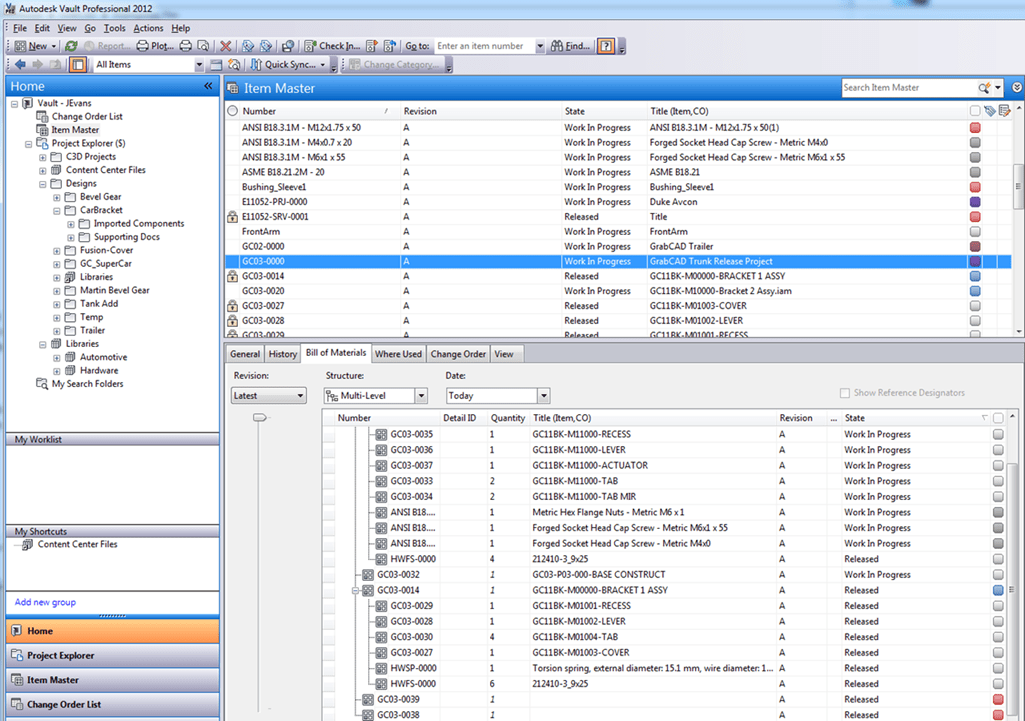1025x721 pixels.
Task: Click the BOM level slider handle
Action: point(260,417)
